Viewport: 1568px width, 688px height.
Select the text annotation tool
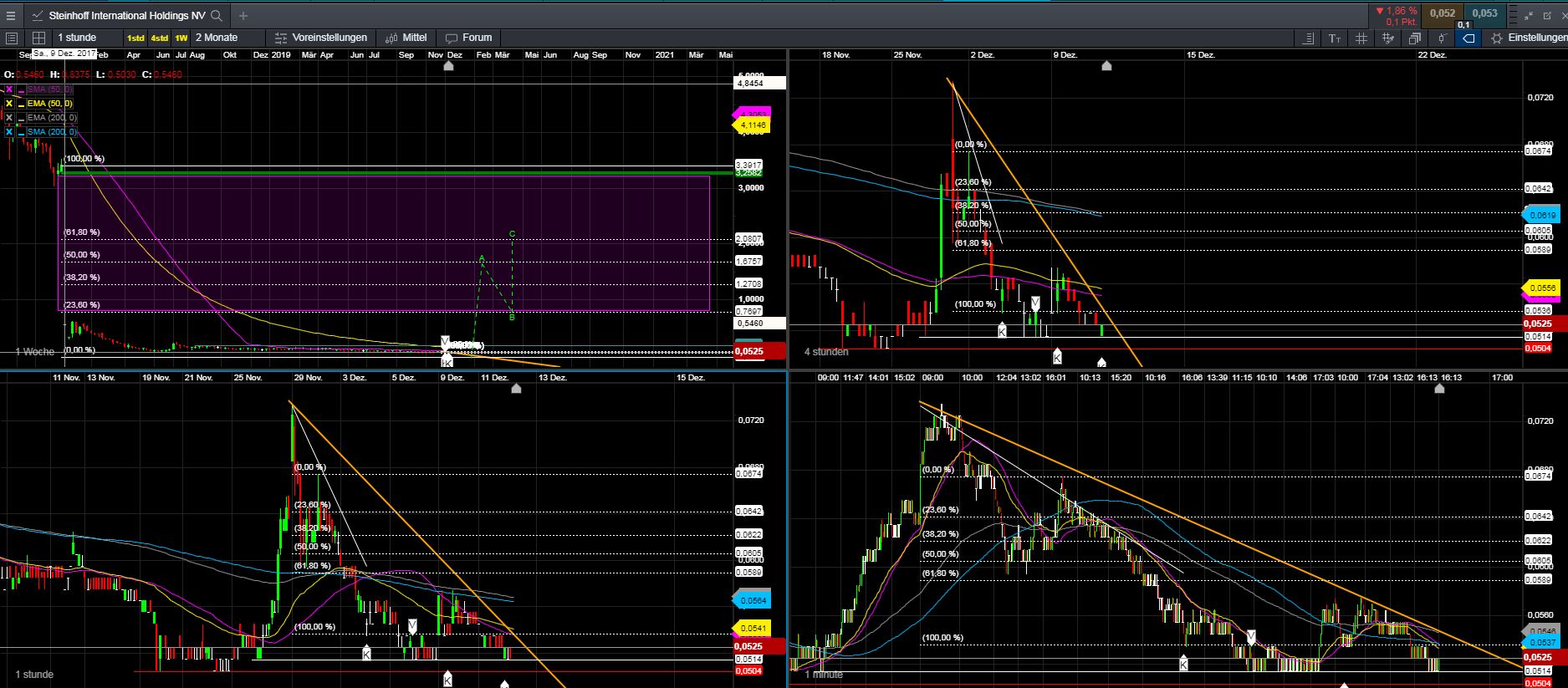pyautogui.click(x=1336, y=38)
